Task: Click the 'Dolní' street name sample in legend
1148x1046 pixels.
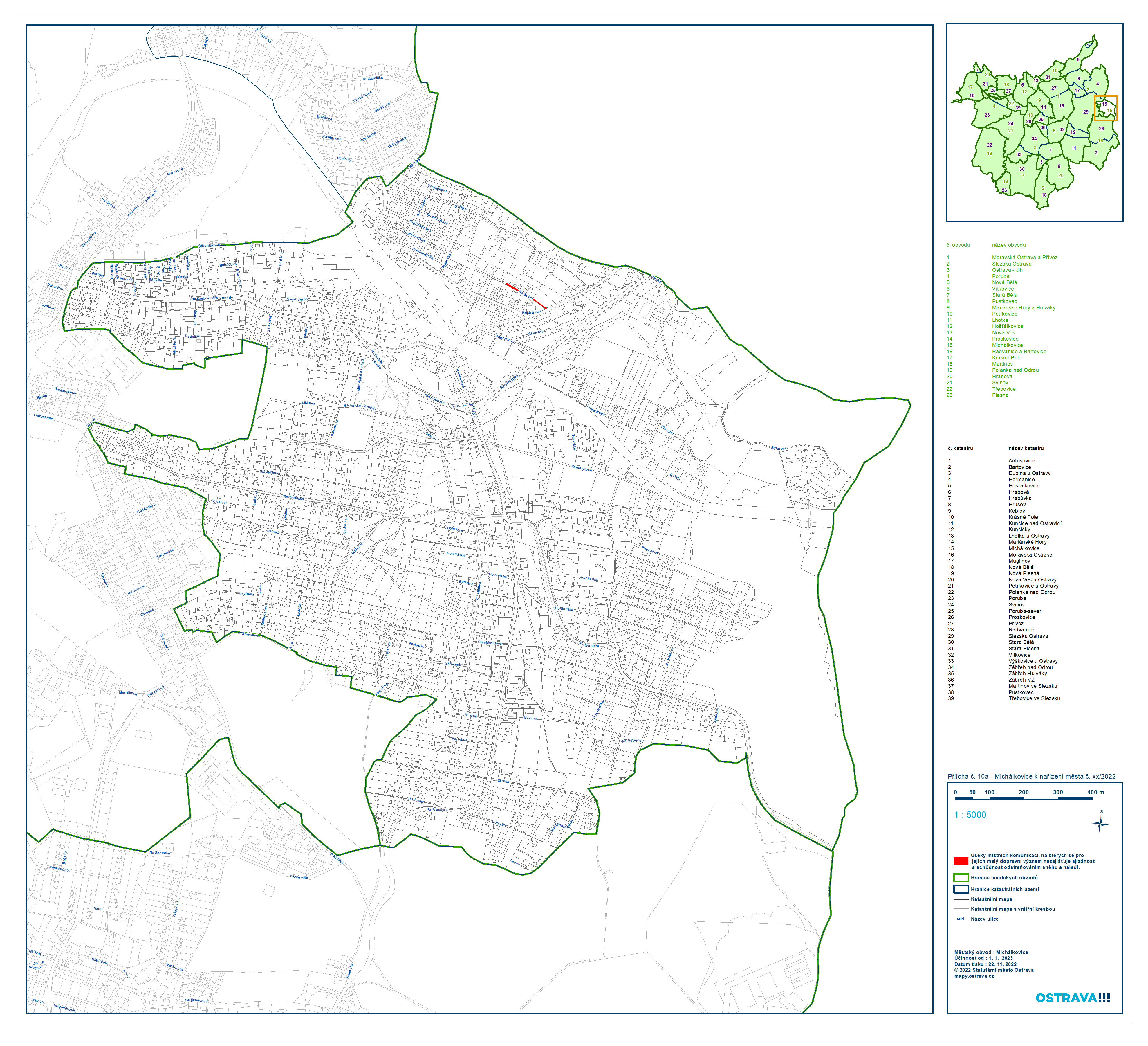Action: coord(960,919)
